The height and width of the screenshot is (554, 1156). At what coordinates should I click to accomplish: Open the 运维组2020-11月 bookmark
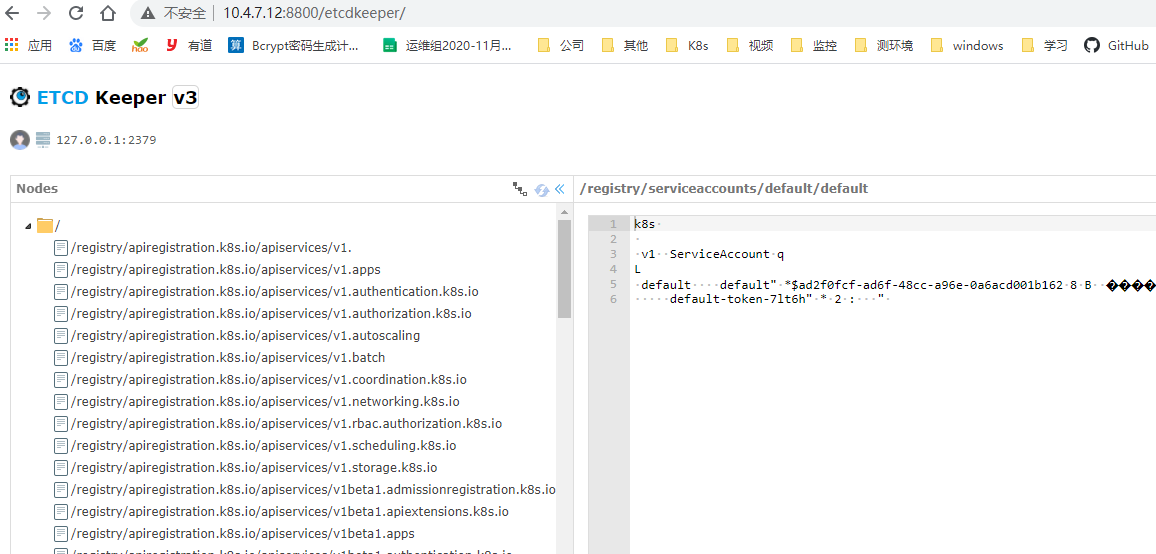[x=448, y=46]
